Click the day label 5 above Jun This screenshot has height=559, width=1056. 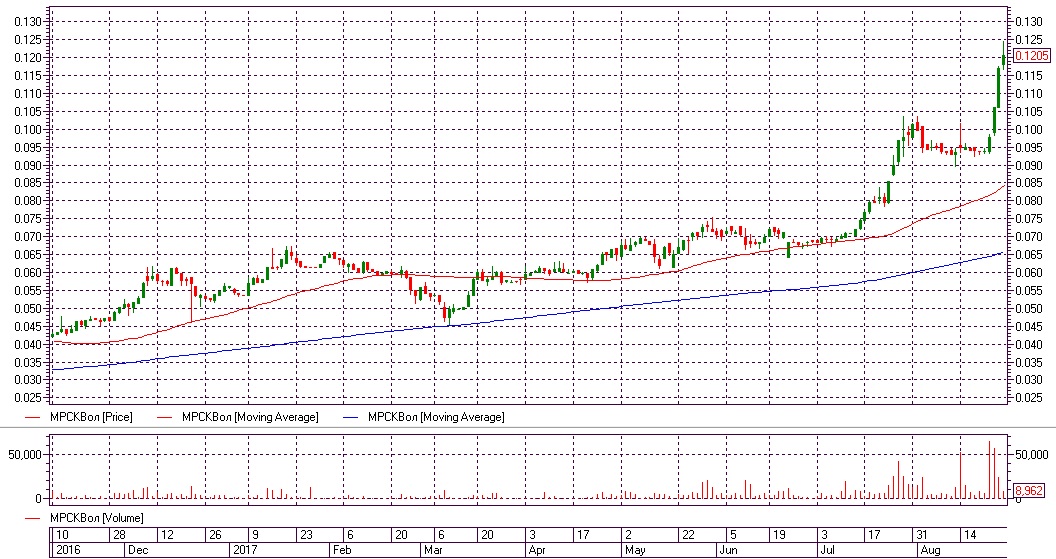(x=733, y=535)
